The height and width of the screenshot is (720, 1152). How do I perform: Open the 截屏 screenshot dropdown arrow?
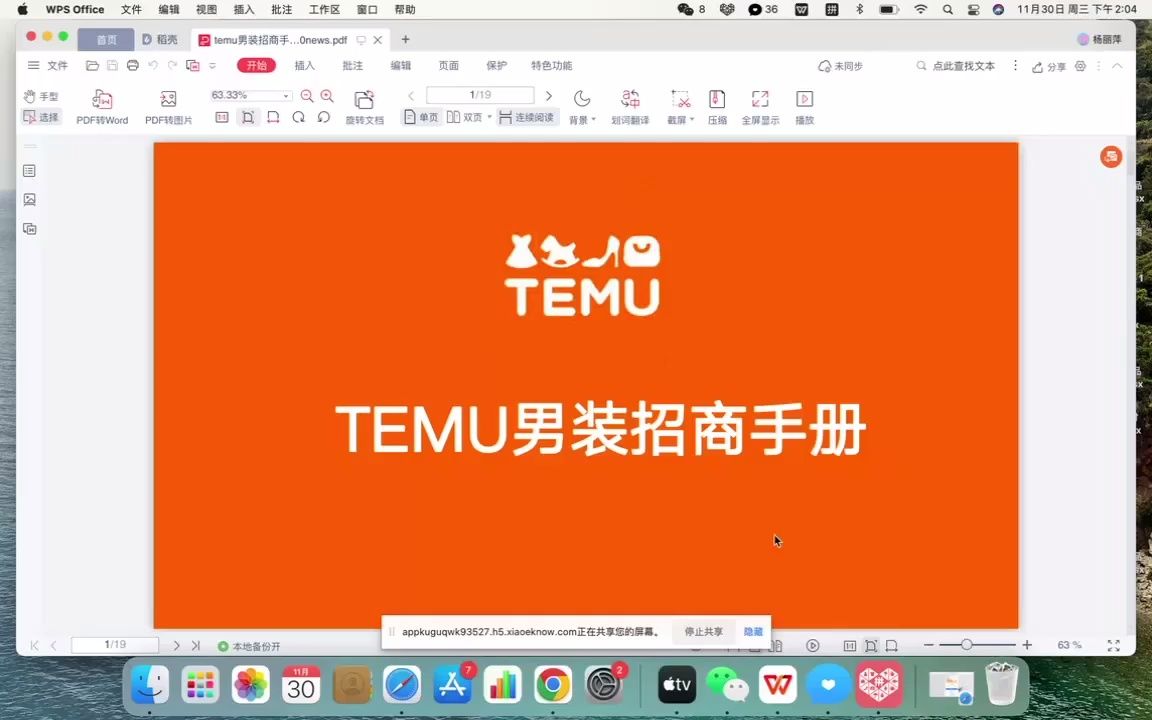tap(694, 119)
